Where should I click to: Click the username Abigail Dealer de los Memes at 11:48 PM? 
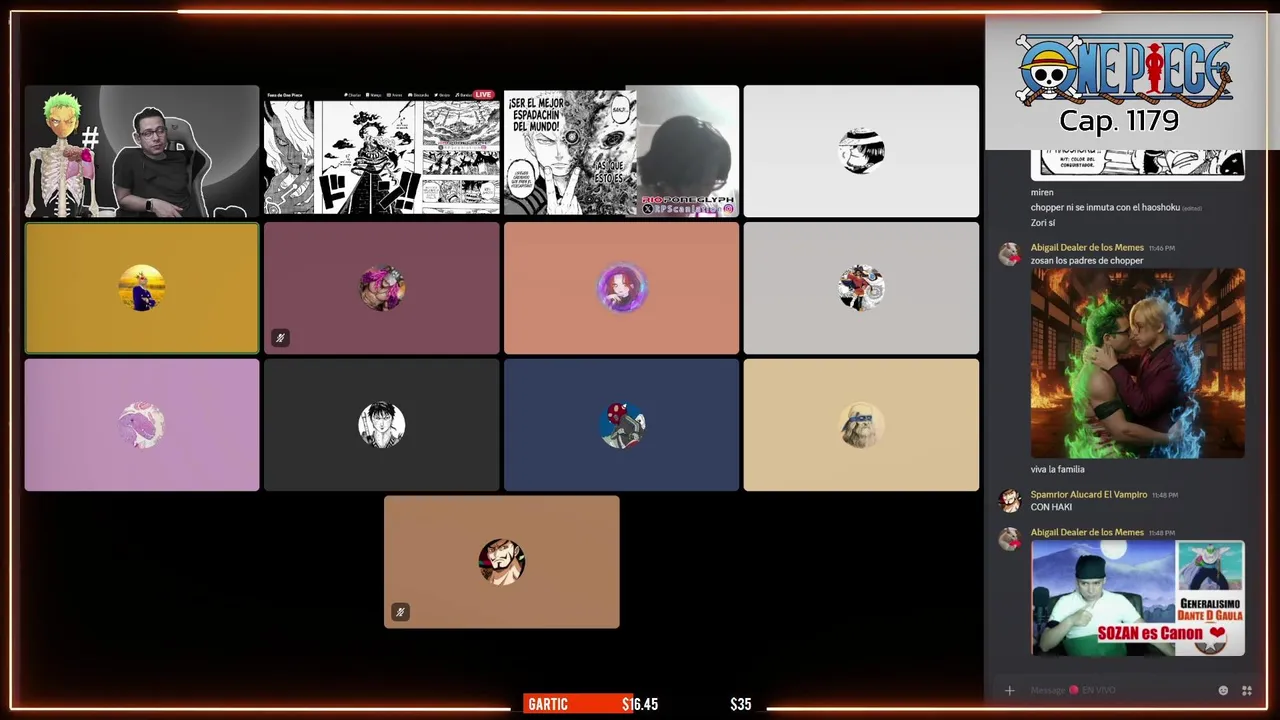[1087, 532]
